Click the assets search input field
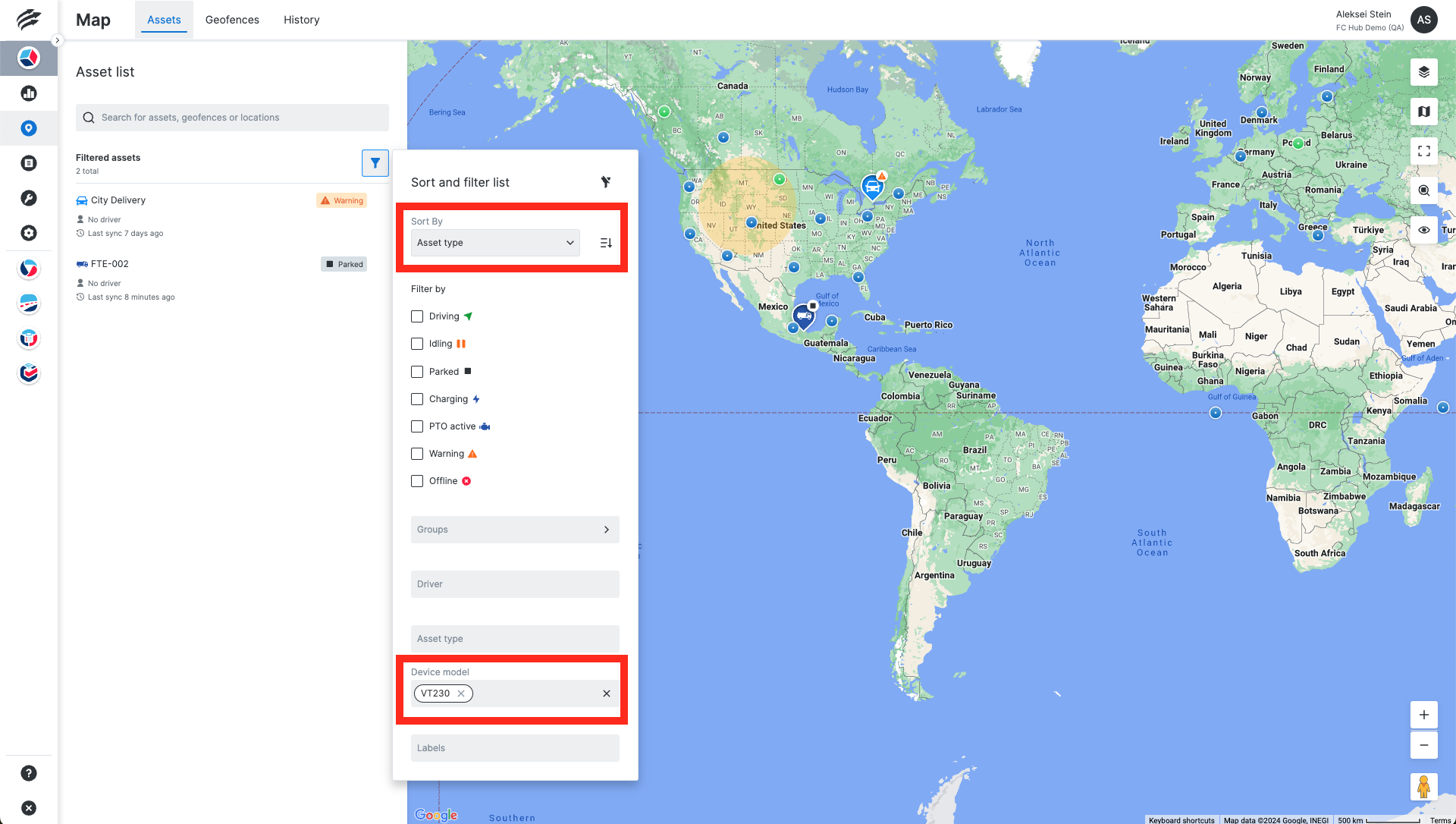Image resolution: width=1456 pixels, height=824 pixels. (x=232, y=117)
